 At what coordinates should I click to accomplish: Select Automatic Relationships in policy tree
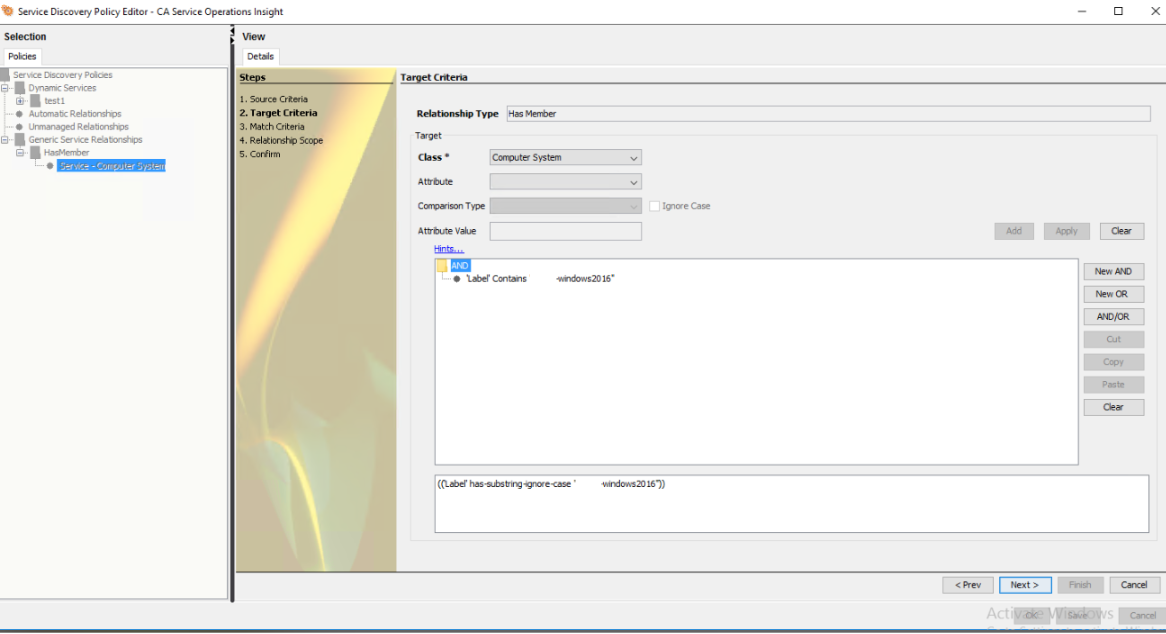[75, 114]
